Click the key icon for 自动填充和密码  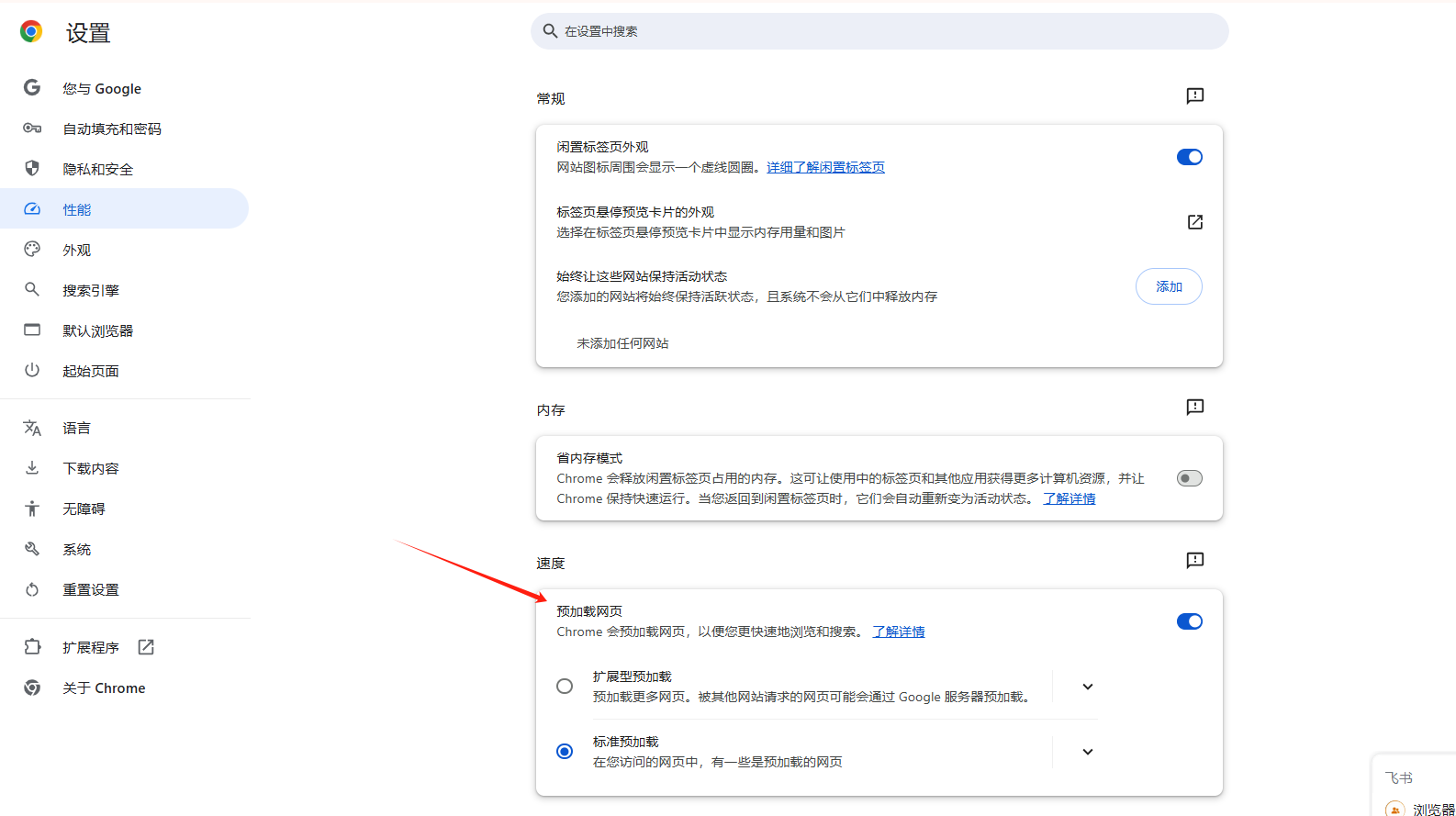(32, 129)
